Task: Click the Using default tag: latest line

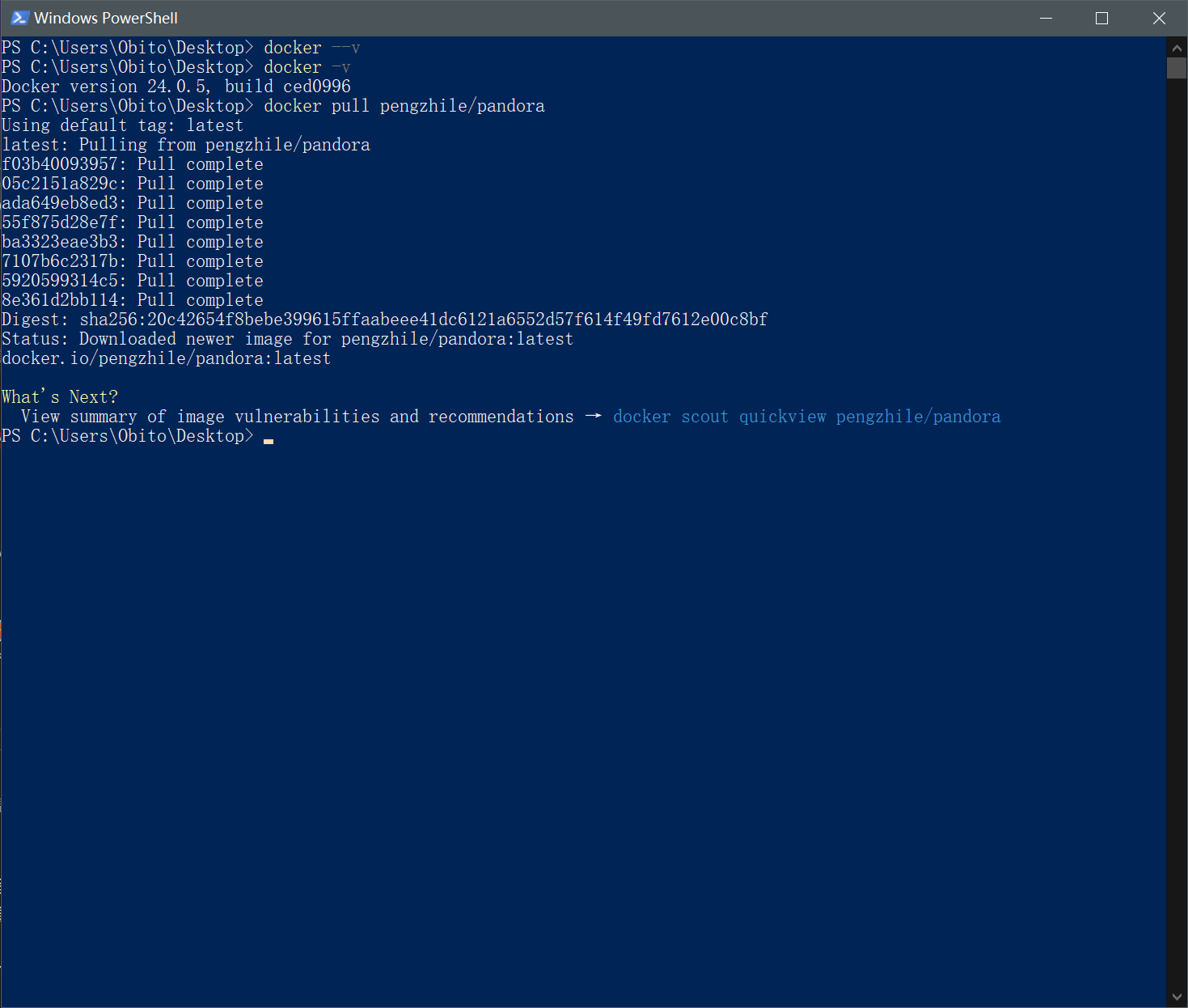Action: [x=122, y=125]
